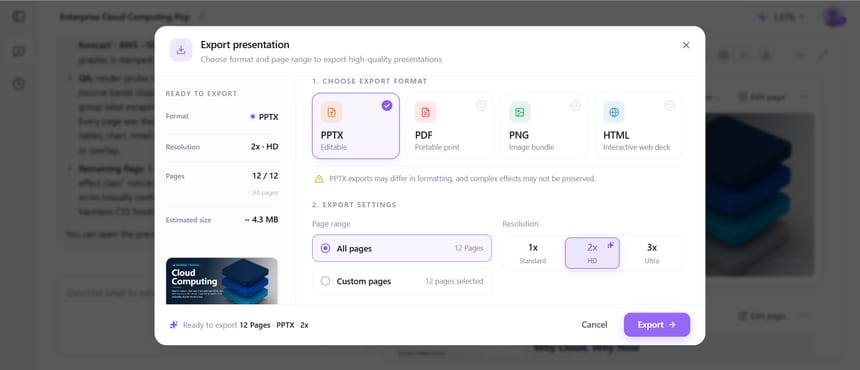Select the PNG image bundle format

544,126
